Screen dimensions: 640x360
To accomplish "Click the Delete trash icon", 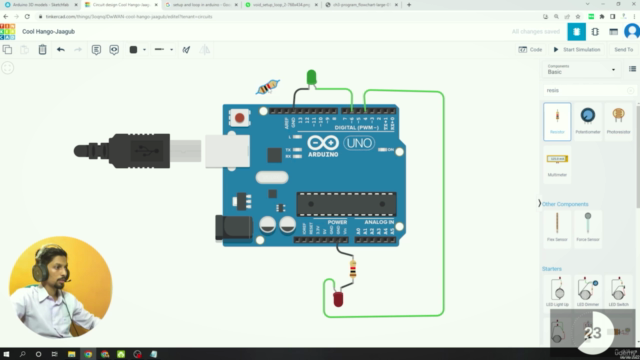I will (42, 50).
